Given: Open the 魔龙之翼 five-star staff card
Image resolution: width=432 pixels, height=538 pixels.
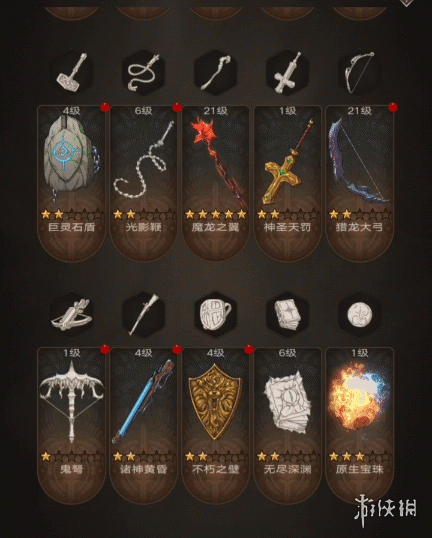Looking at the screenshot, I should (215, 183).
